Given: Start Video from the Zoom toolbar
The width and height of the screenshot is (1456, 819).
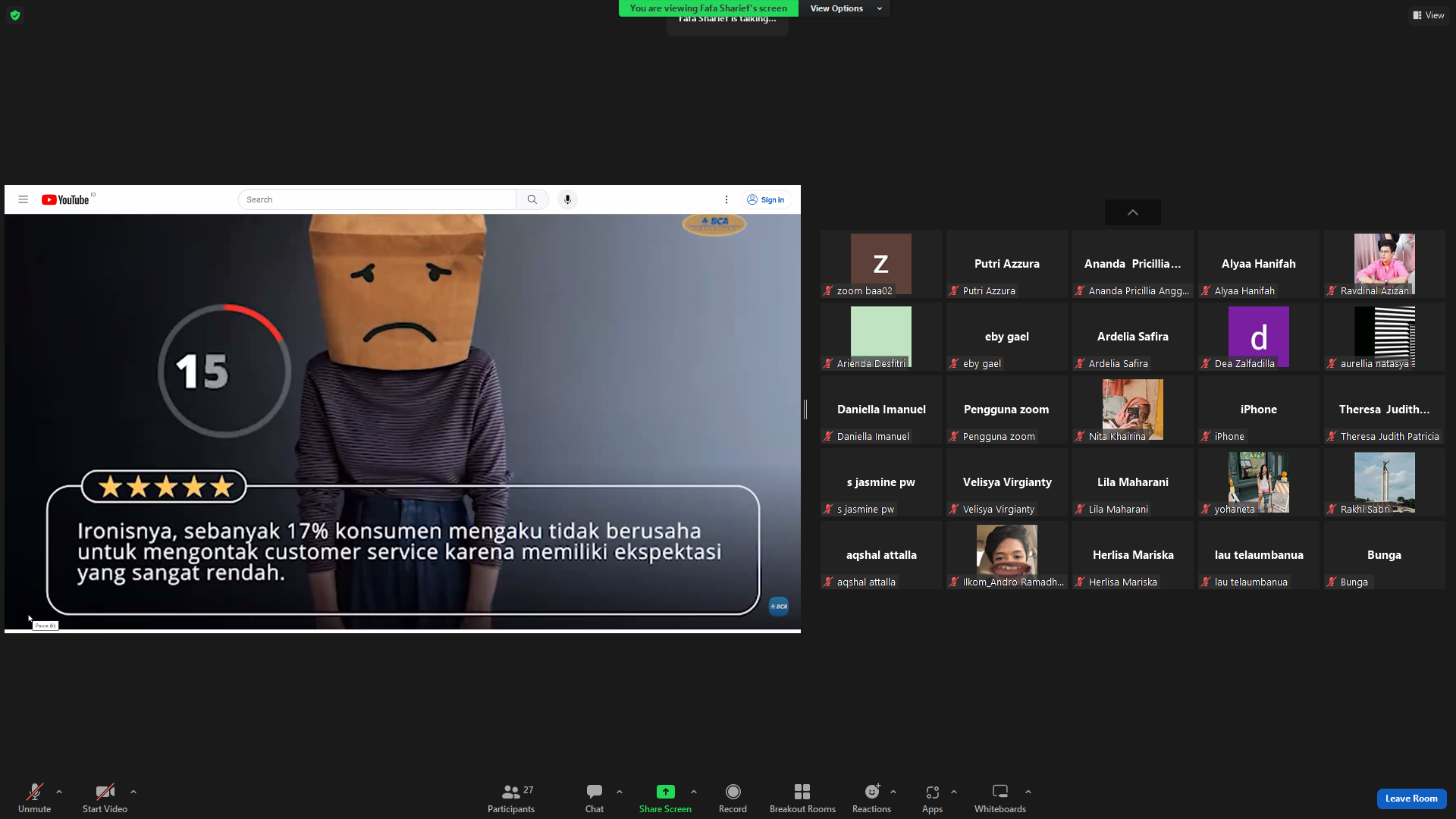Looking at the screenshot, I should coord(105,798).
